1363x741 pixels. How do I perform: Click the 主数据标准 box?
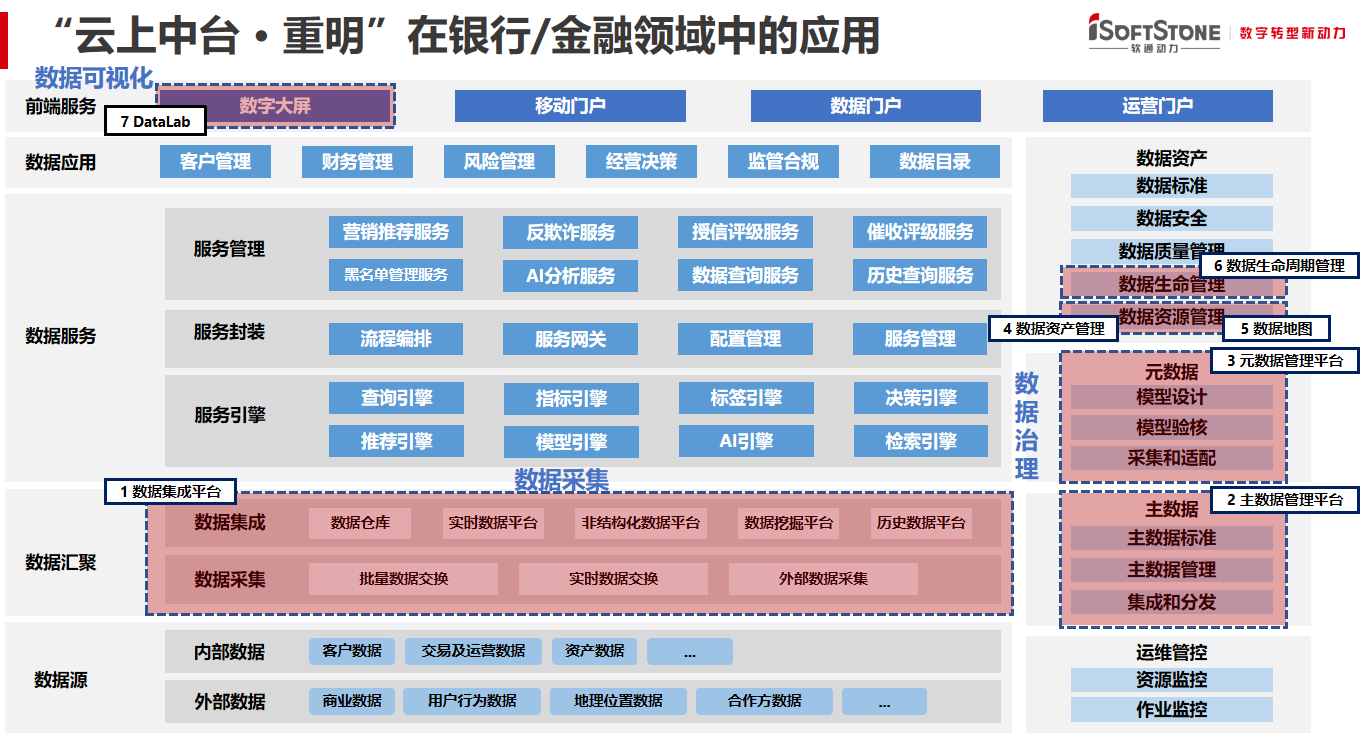[1172, 538]
